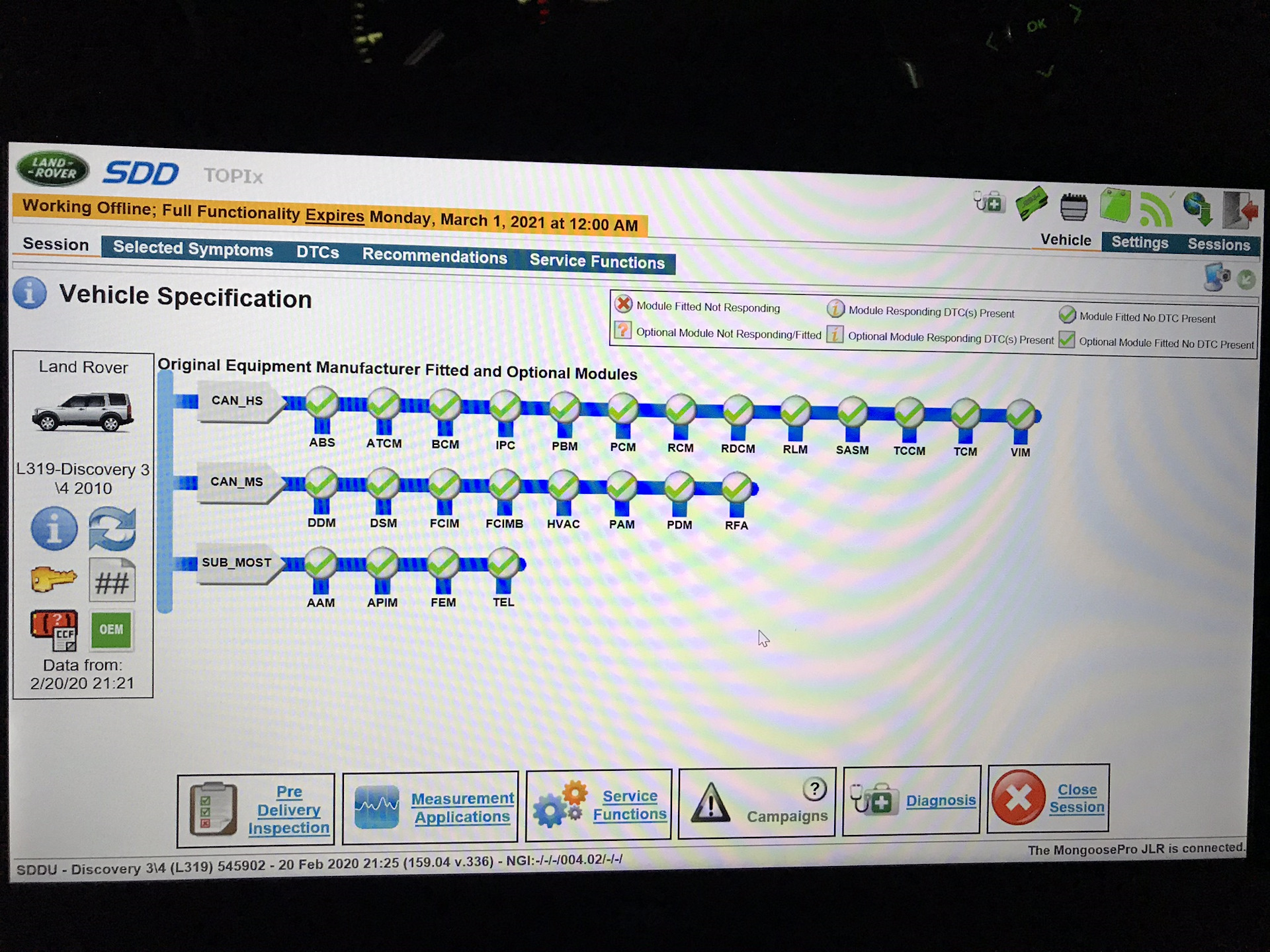Open the CCF configuration file icon

54,630
